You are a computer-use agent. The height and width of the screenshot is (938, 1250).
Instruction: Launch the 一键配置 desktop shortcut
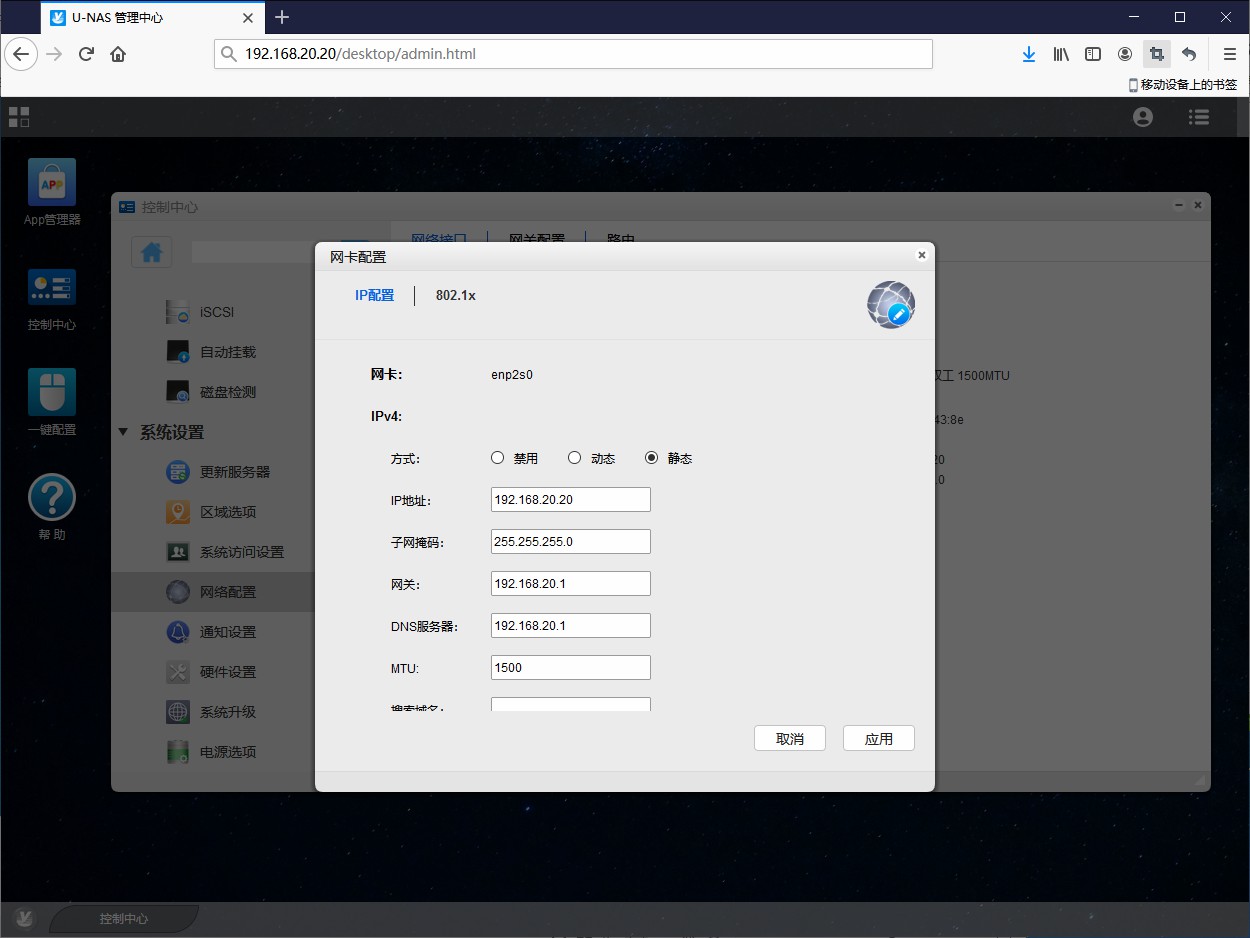point(52,392)
